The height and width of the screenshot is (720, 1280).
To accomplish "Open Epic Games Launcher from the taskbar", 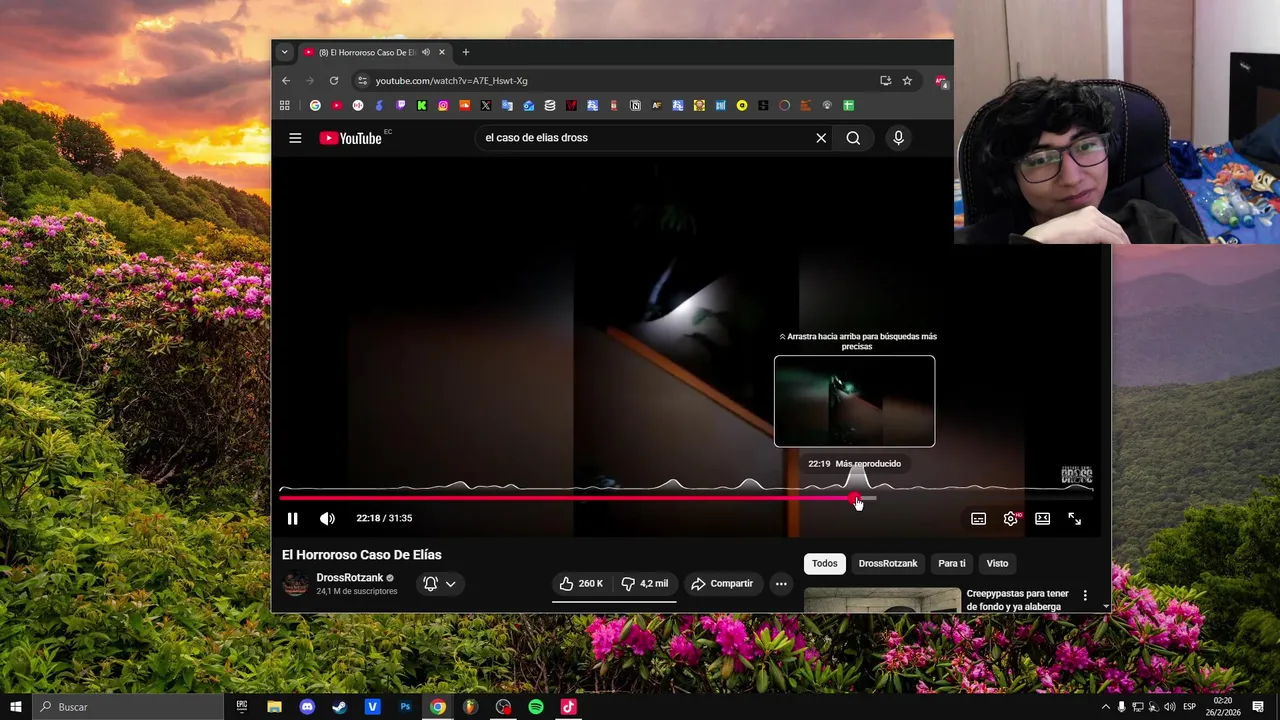I will click(x=242, y=707).
